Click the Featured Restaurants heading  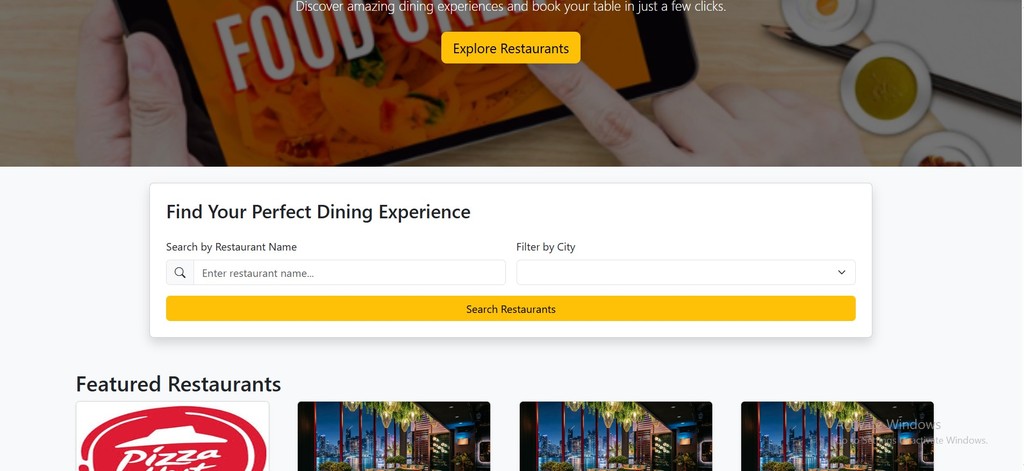[x=178, y=384]
